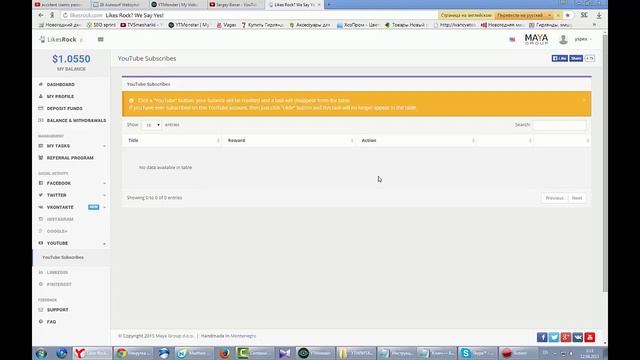Screen dimensions: 640x360
Task: Open the Show entries count dropdown
Action: tap(152, 125)
